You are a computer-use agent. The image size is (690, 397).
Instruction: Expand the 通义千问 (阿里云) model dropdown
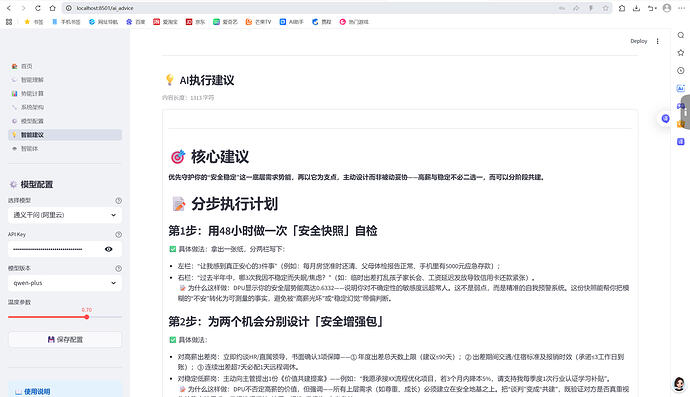(65, 215)
